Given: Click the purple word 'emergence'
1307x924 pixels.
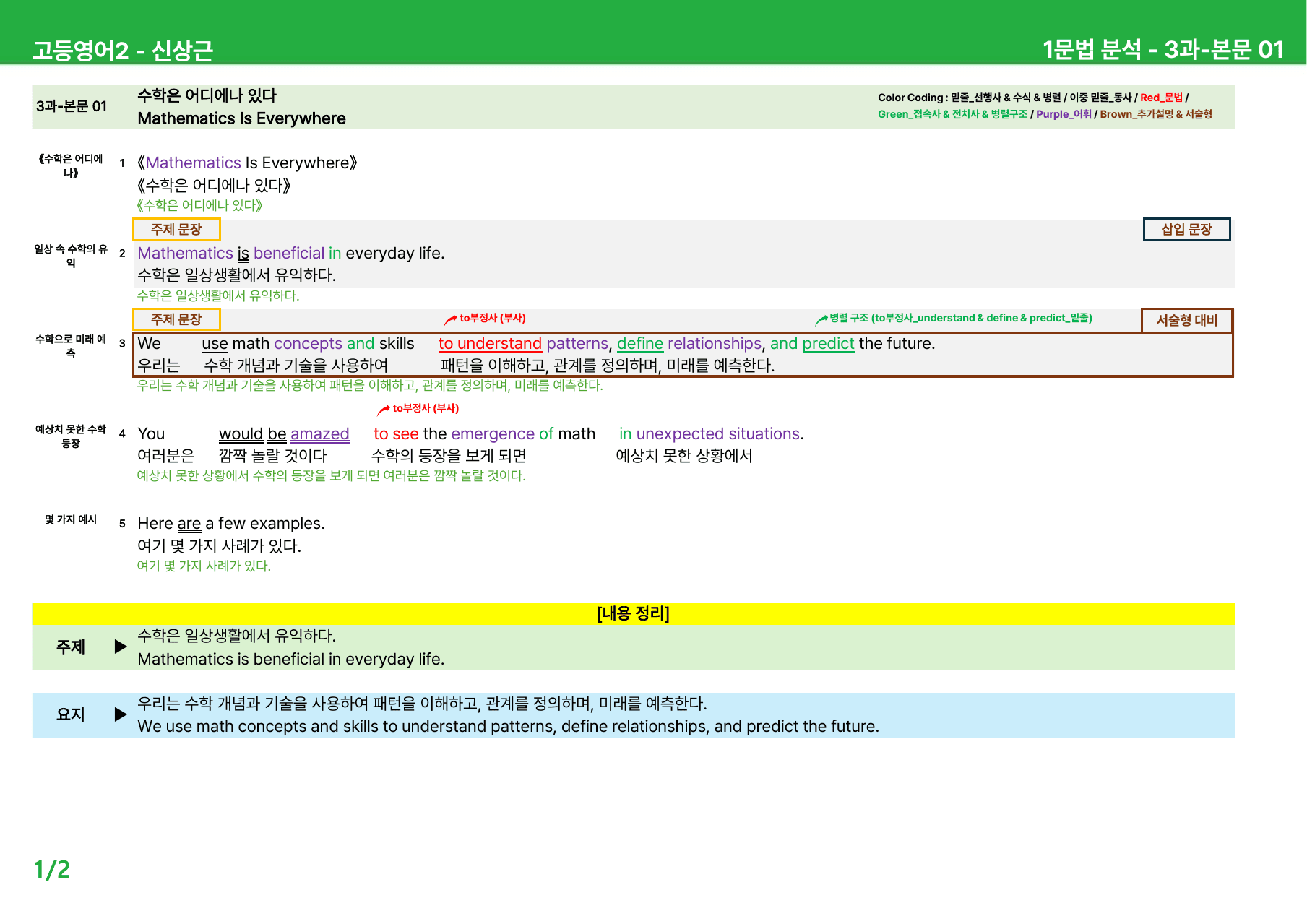Looking at the screenshot, I should click(x=493, y=434).
